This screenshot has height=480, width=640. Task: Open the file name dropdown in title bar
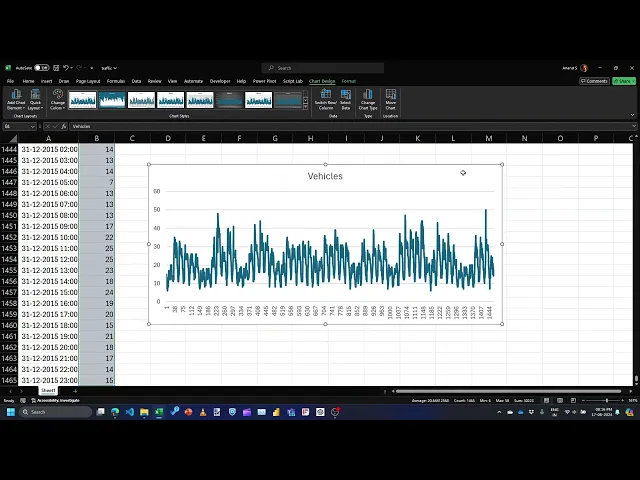(109, 68)
